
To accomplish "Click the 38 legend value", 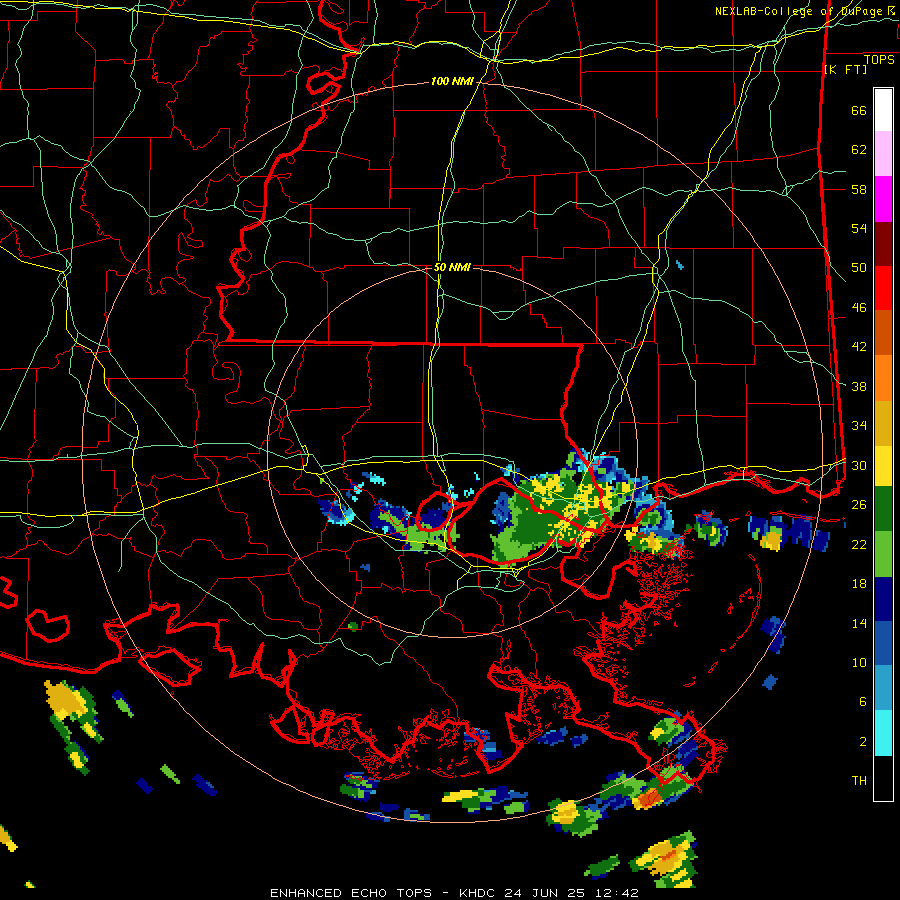I will [859, 386].
